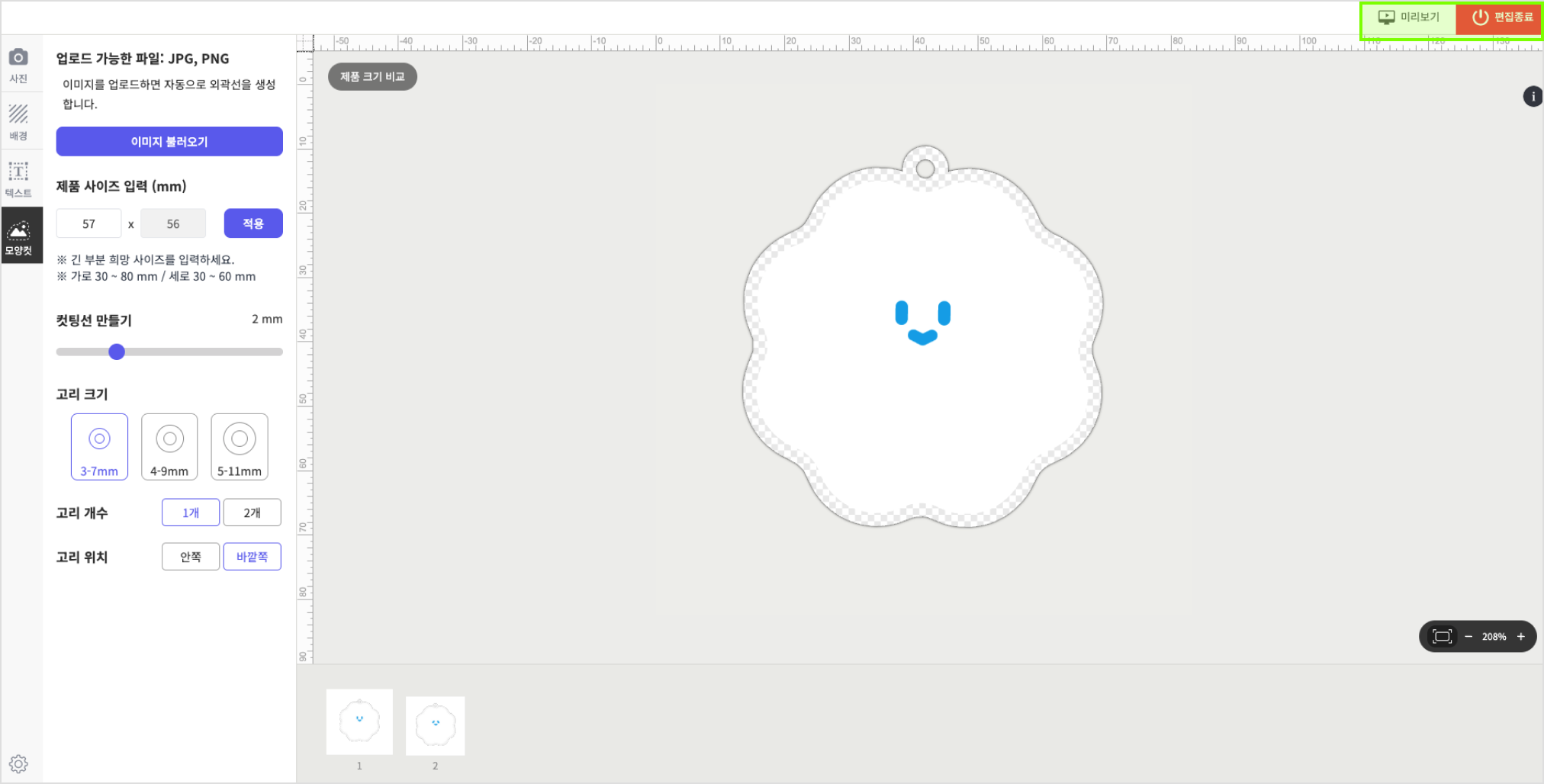
Task: Click the width input field showing 57
Action: (x=89, y=223)
